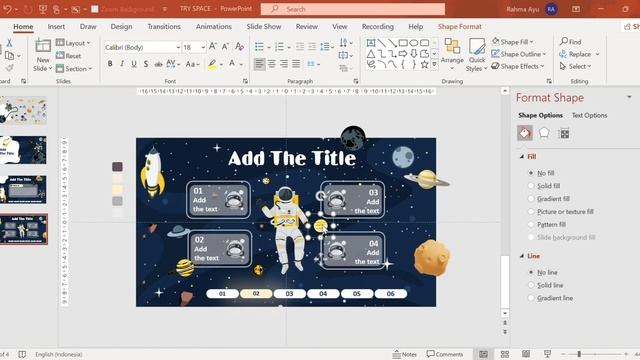Click the Find button
Screen dimensions: 640x360
pyautogui.click(x=571, y=42)
